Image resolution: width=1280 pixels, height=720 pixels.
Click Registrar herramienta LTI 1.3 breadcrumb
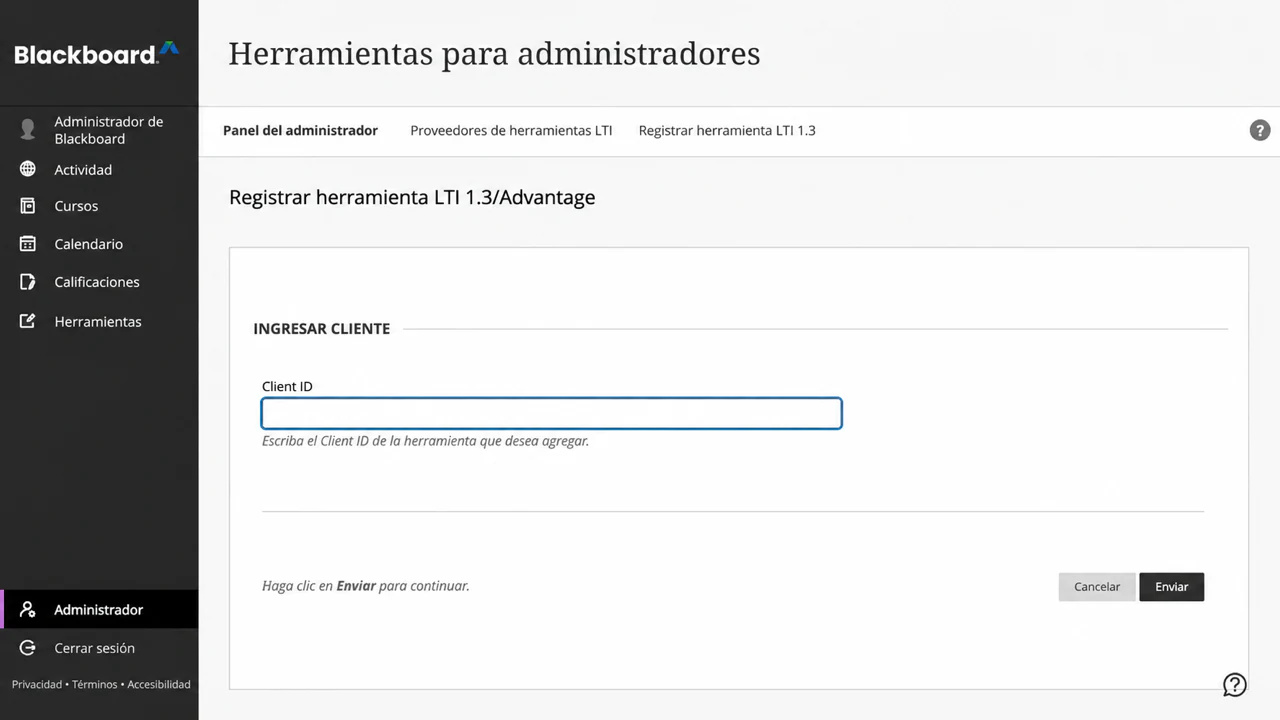pyautogui.click(x=727, y=130)
